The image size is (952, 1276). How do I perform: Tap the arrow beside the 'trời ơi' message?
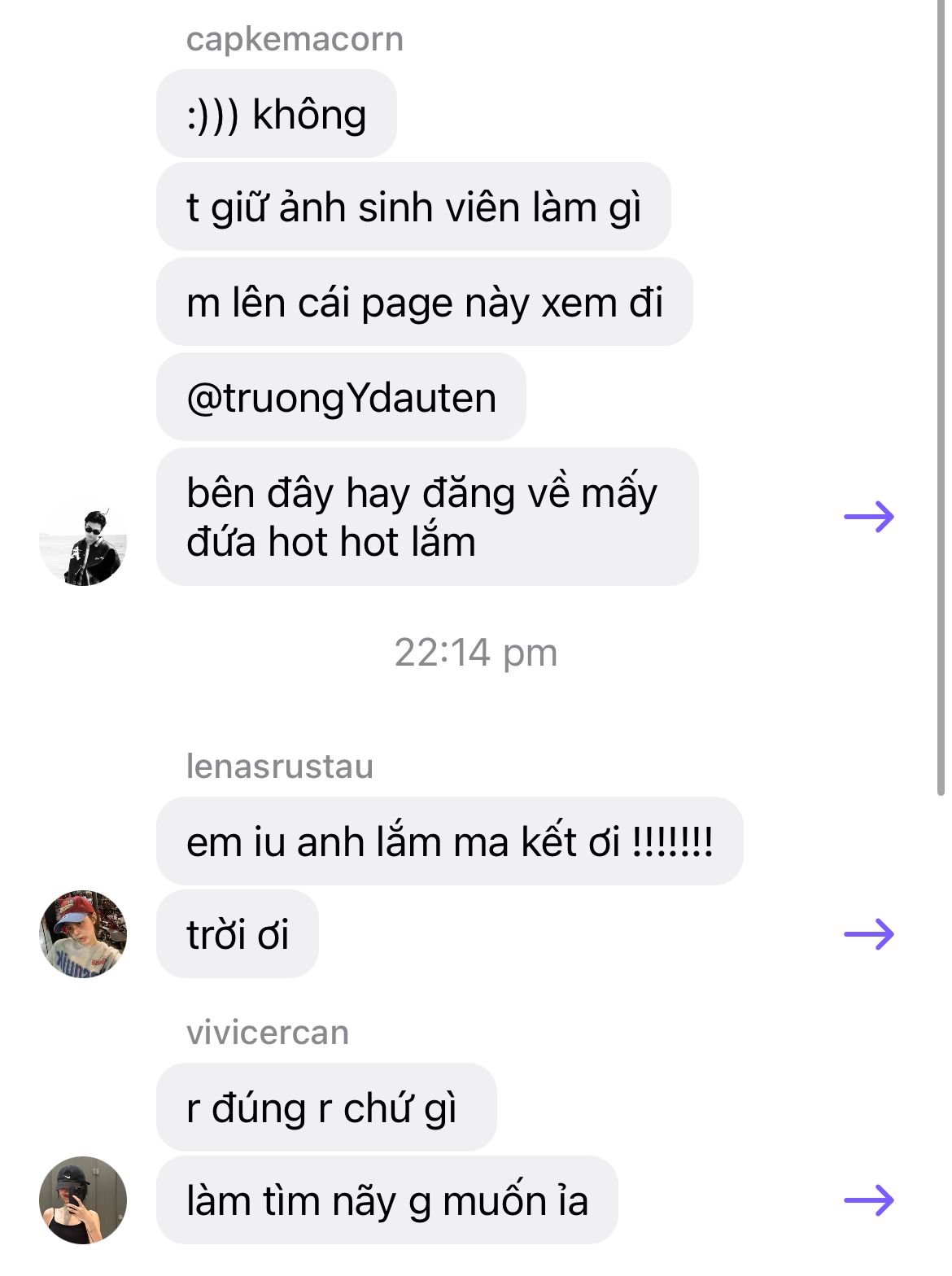coord(869,934)
